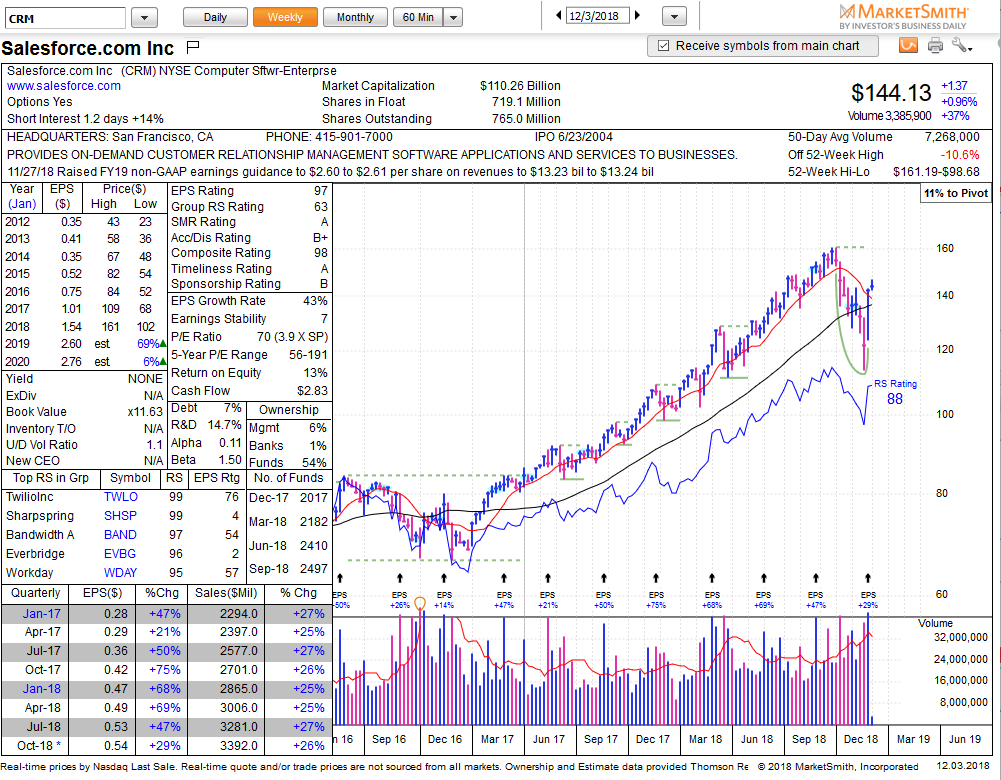Click the Ownership header

pyautogui.click(x=289, y=410)
